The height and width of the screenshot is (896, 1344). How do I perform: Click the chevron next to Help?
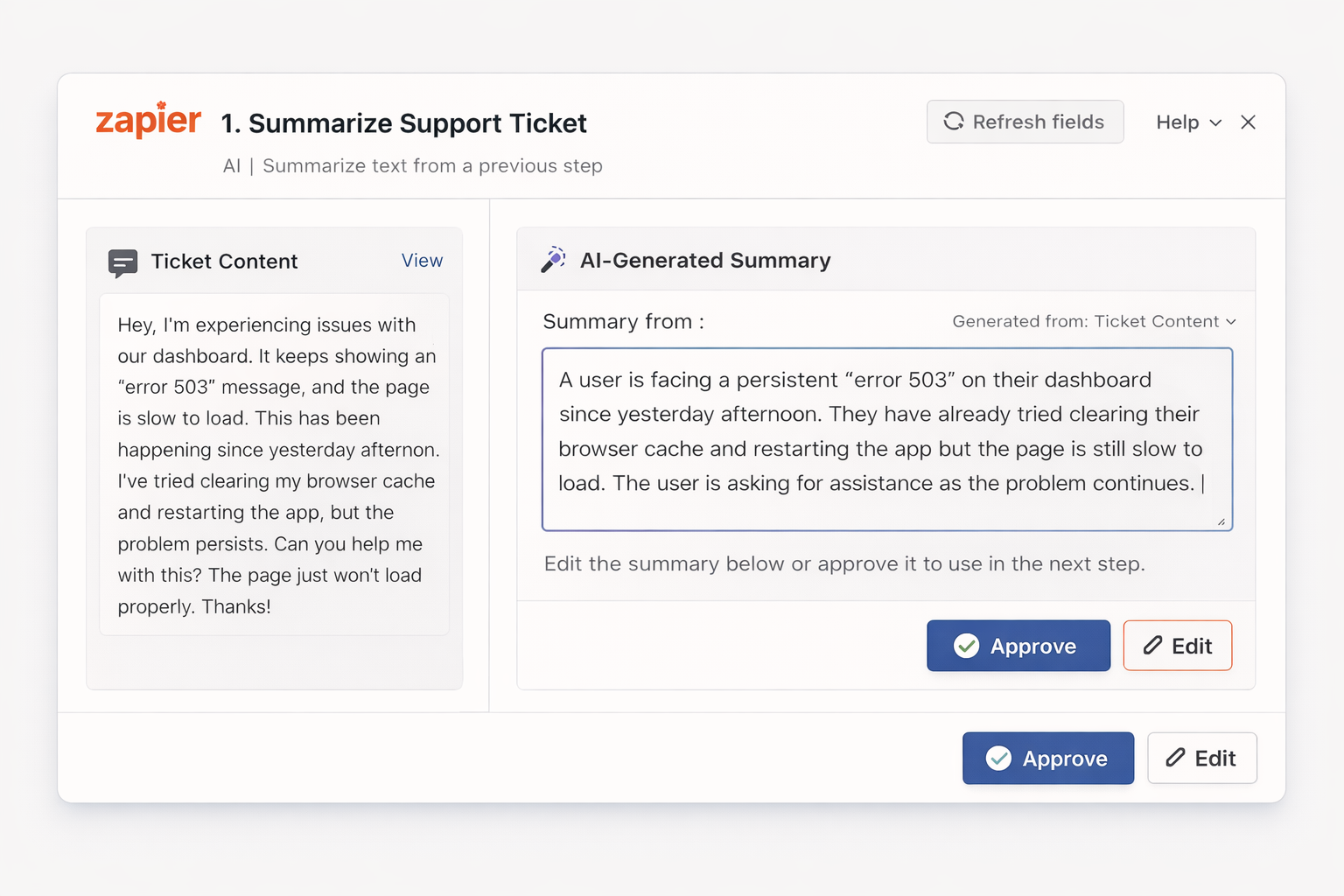(x=1215, y=123)
